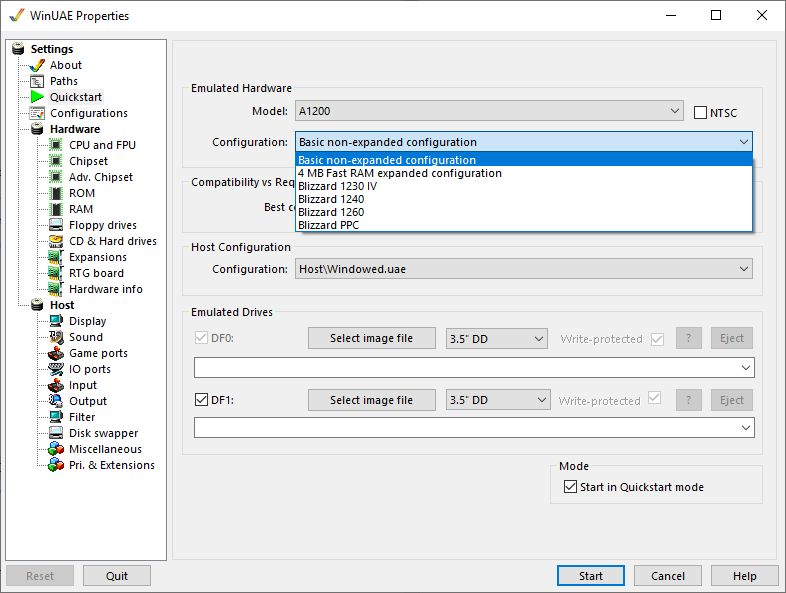Open the Miscellaneous settings page
This screenshot has width=786, height=593.
pyautogui.click(x=105, y=449)
